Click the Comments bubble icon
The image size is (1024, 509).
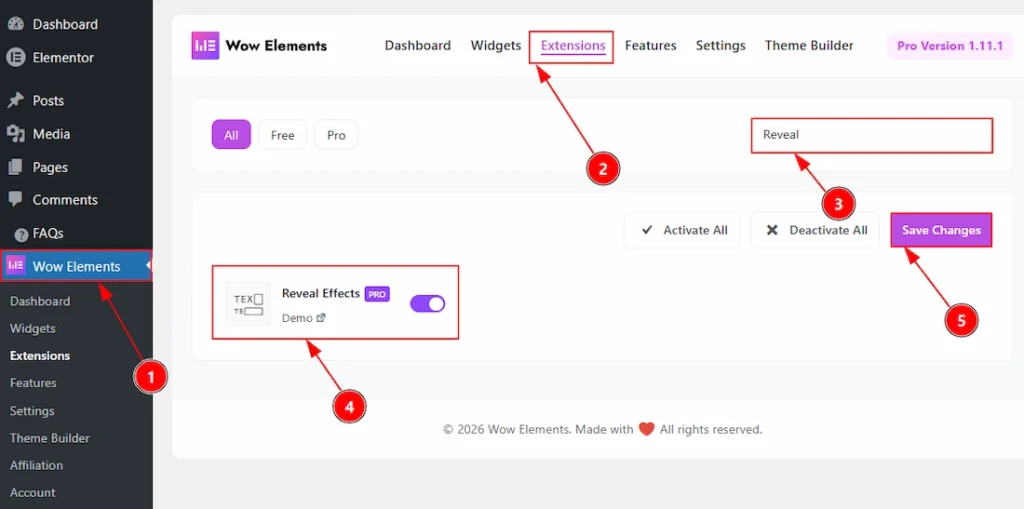[x=16, y=200]
